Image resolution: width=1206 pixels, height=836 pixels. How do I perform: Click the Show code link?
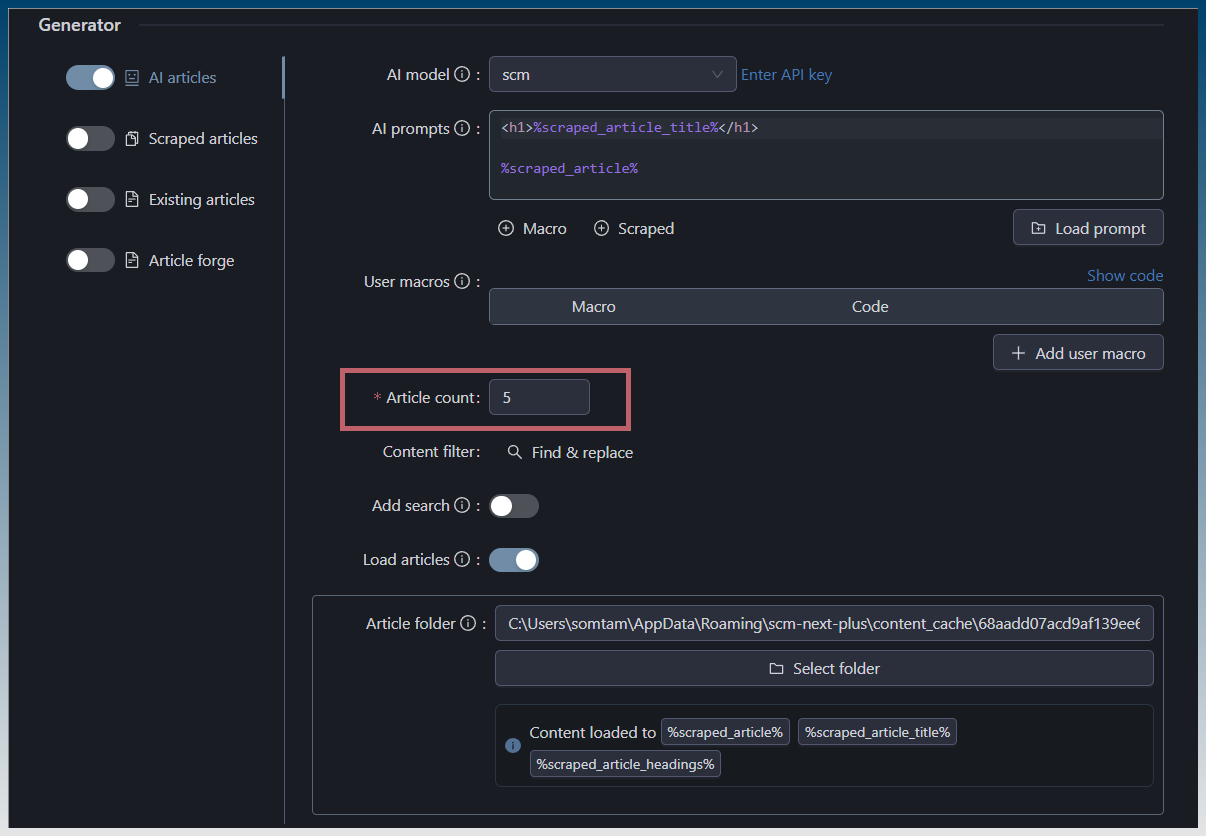[x=1125, y=276]
